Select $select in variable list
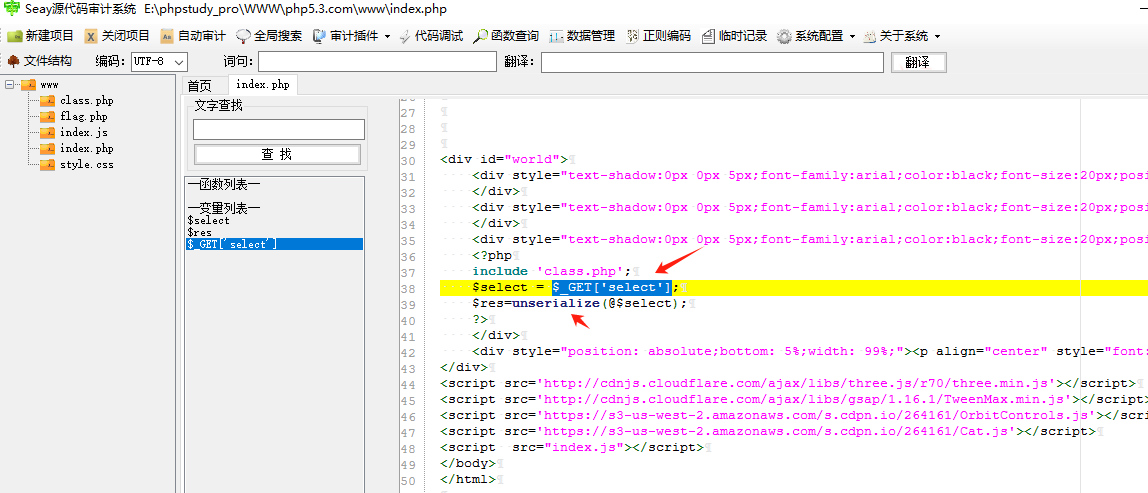This screenshot has height=493, width=1148. click(209, 220)
